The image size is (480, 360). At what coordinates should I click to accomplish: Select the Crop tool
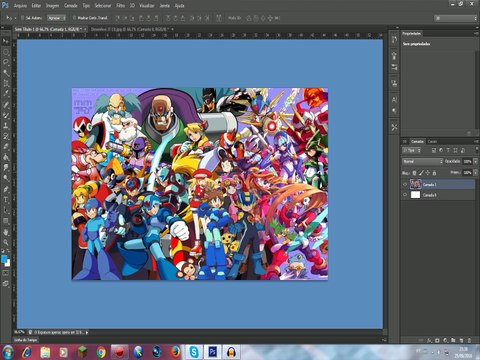click(6, 83)
